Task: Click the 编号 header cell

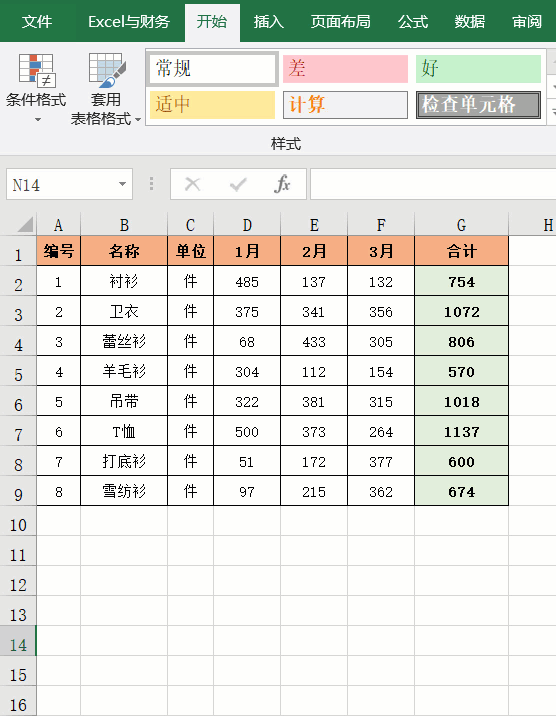Action: 58,251
